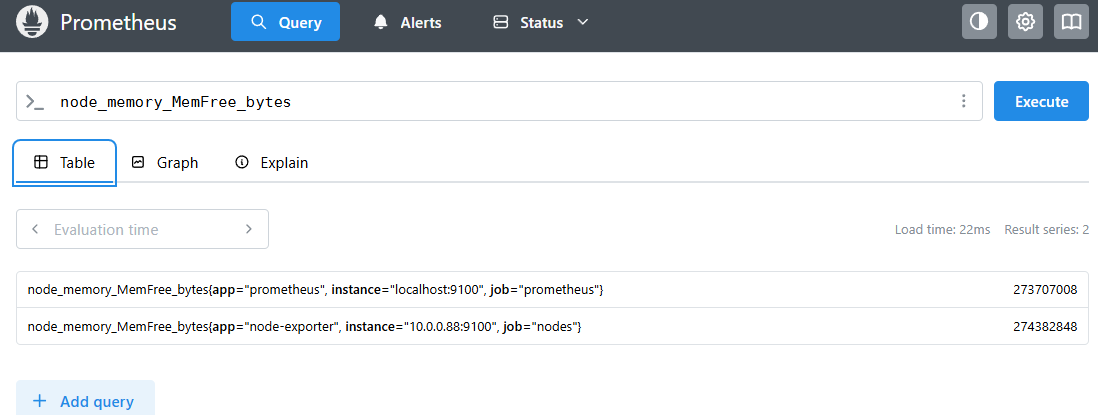Open settings via the gear icon
1098x415 pixels.
[x=1025, y=22]
